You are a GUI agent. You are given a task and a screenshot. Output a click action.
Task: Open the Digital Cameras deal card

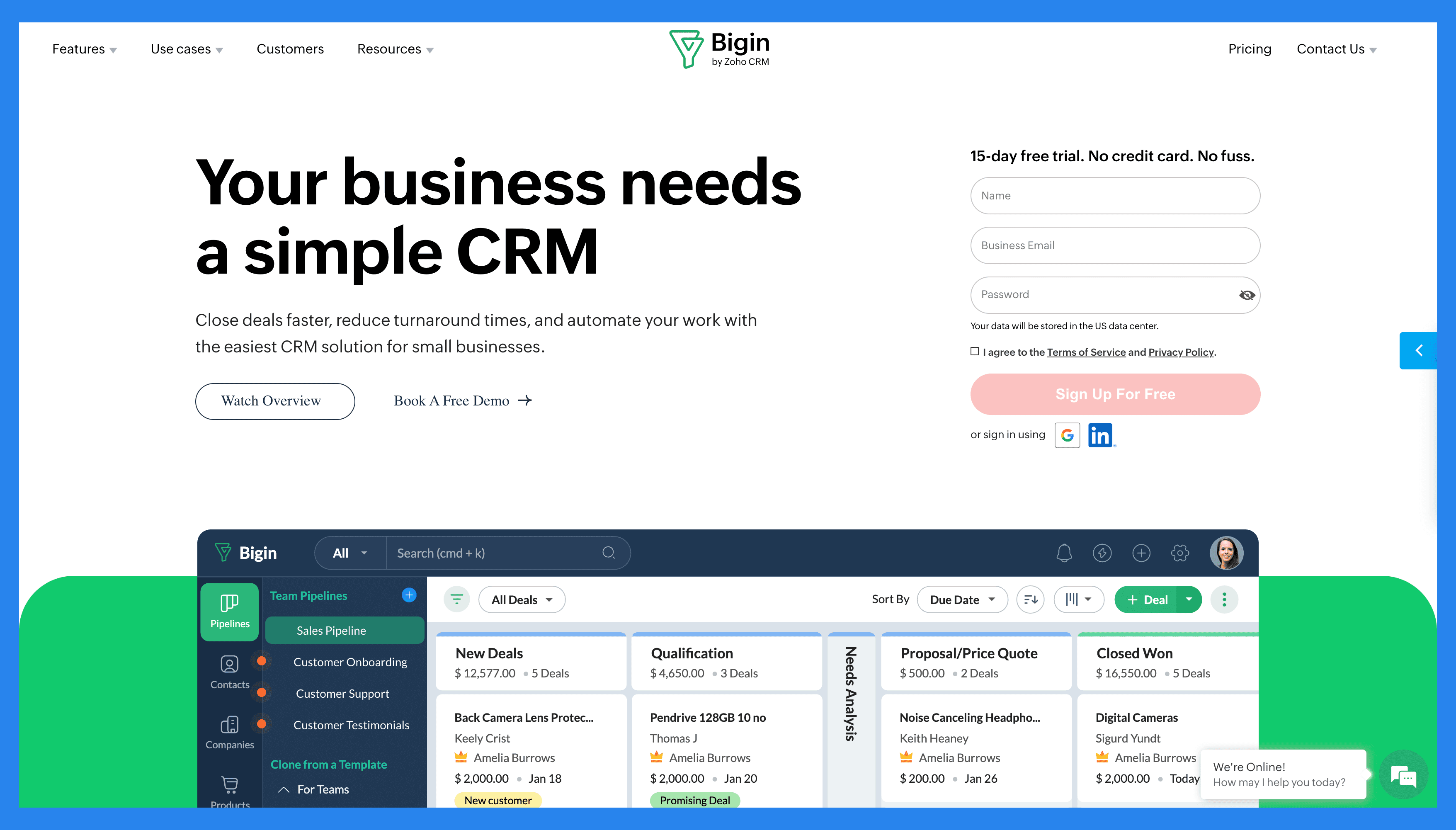tap(1167, 748)
